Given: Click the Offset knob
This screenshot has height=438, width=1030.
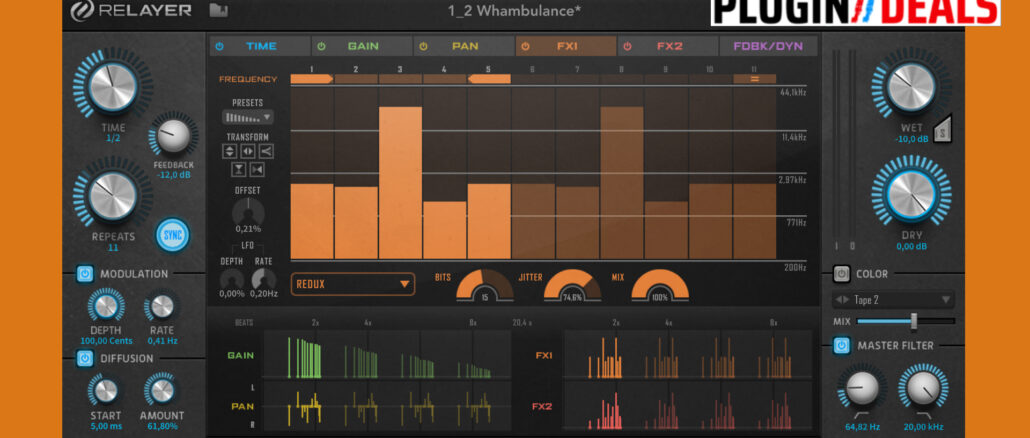Looking at the screenshot, I should [x=248, y=211].
